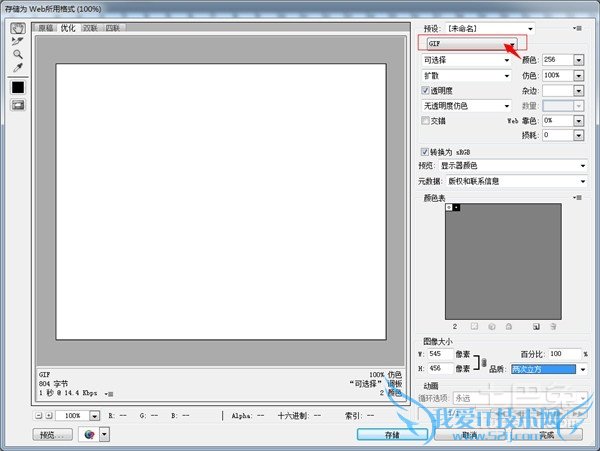Click the width field showing 545
The image size is (600, 451).
click(440, 354)
